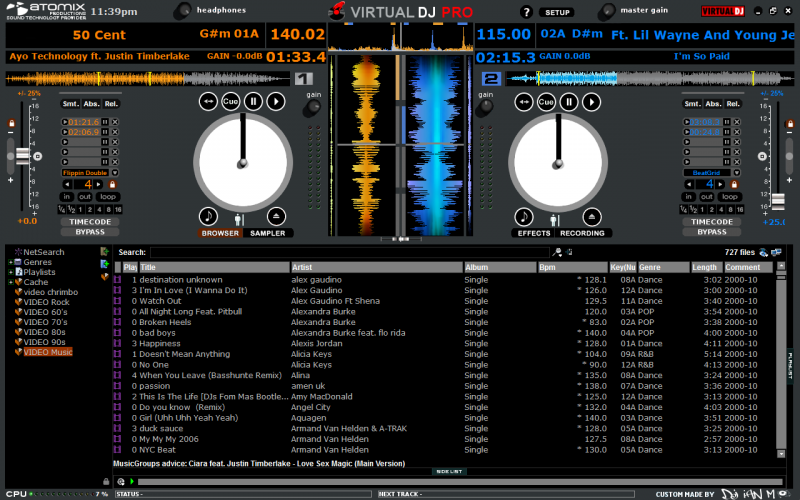Jump to deck 1 cue point 01:21.6
This screenshot has width=800, height=500.
[65, 122]
